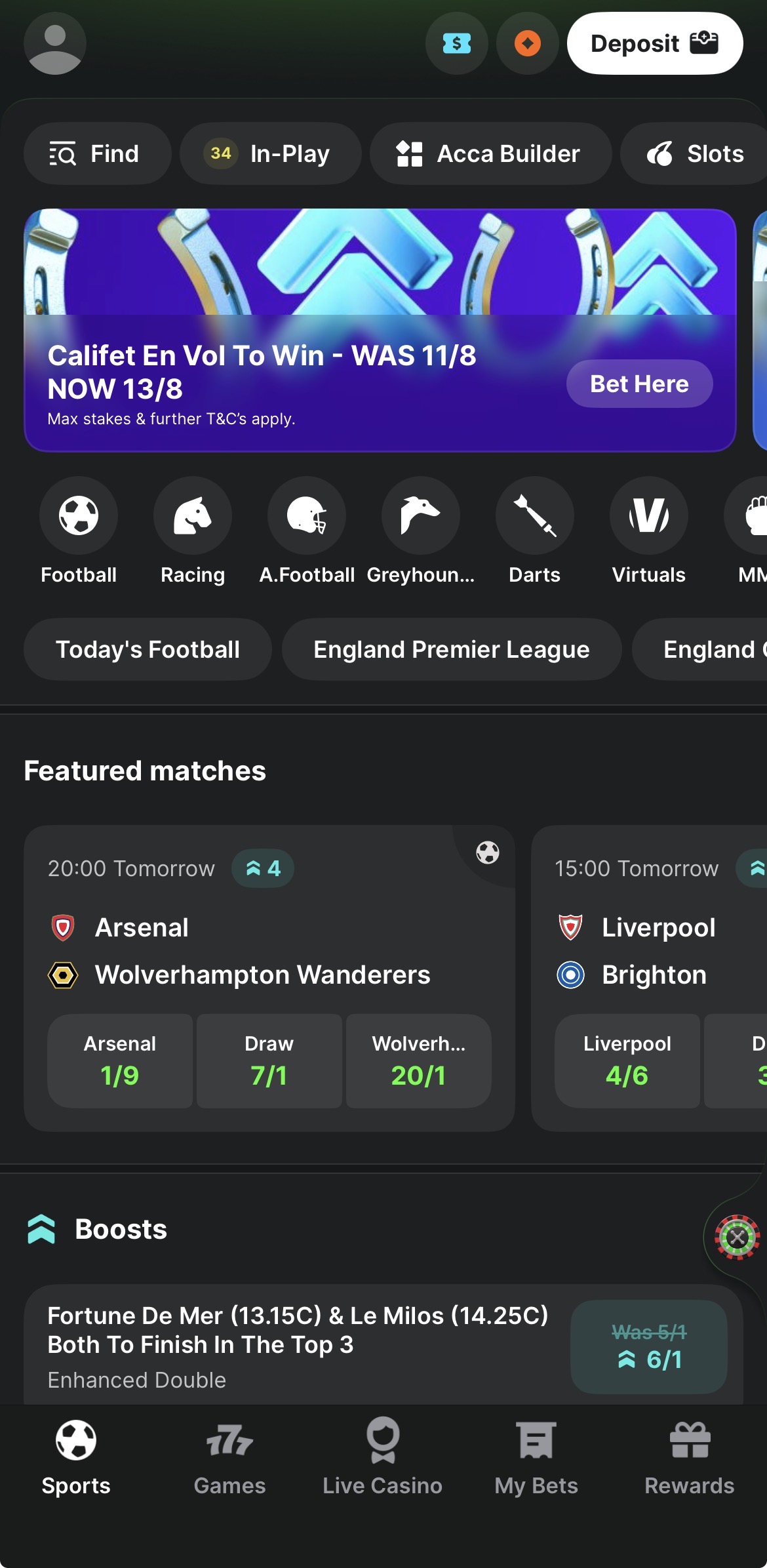Image resolution: width=767 pixels, height=1568 pixels.
Task: Open the Virtuals sport icon
Action: pos(649,515)
